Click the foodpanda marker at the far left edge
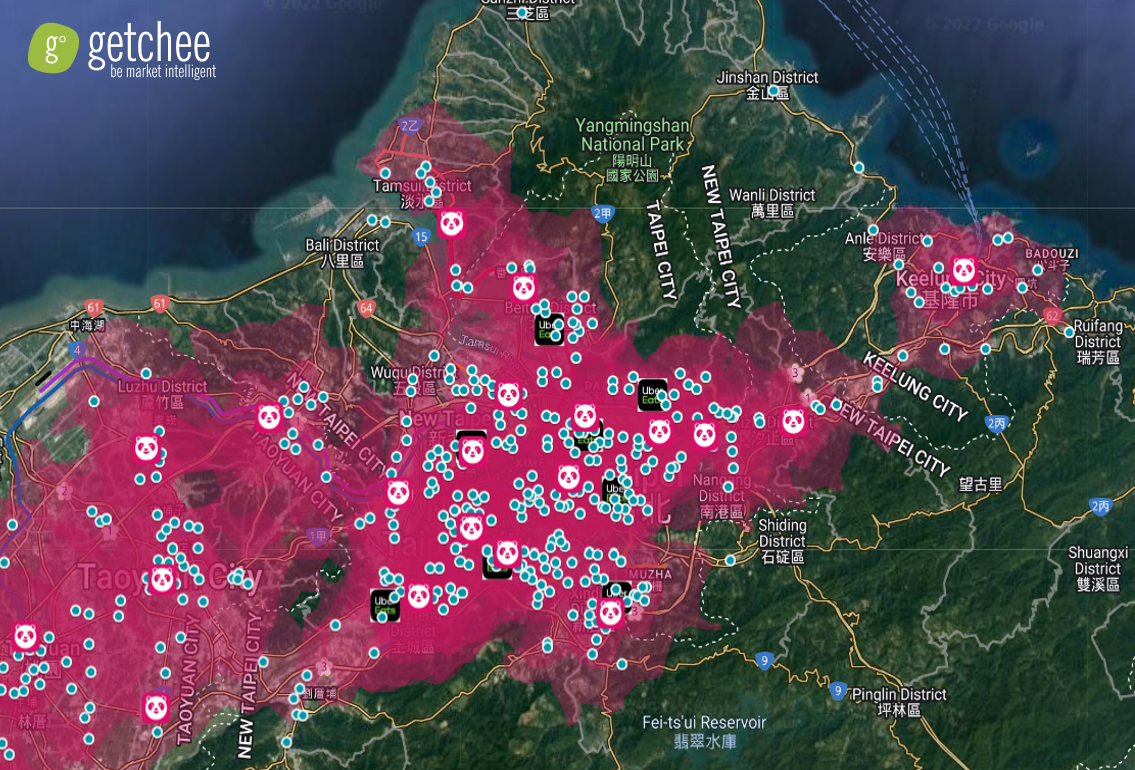Viewport: 1135px width, 770px height. pos(25,637)
